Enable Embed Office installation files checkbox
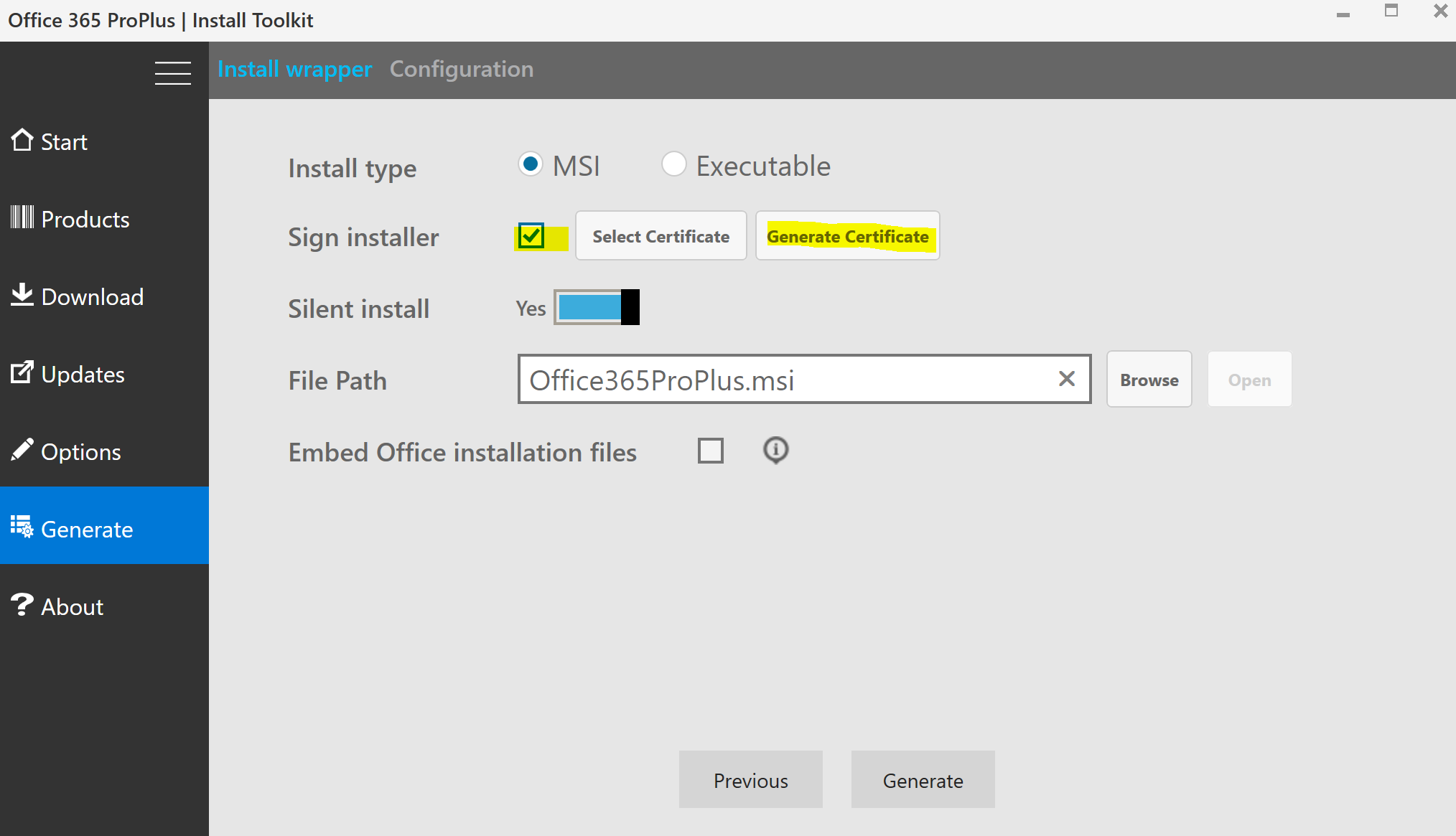Screen dimensions: 1456x836 [x=711, y=451]
